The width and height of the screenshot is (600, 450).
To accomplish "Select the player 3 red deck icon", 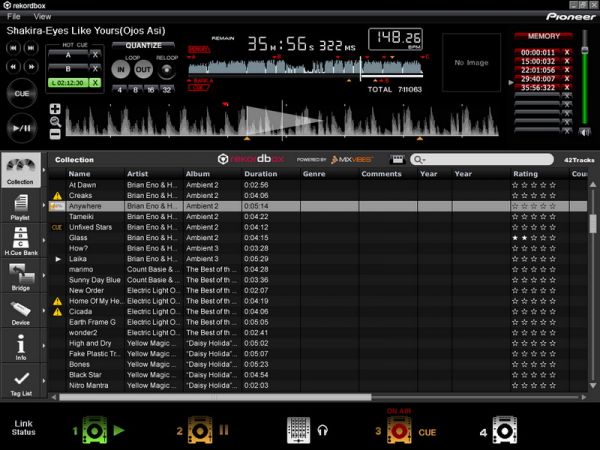I will pyautogui.click(x=399, y=430).
